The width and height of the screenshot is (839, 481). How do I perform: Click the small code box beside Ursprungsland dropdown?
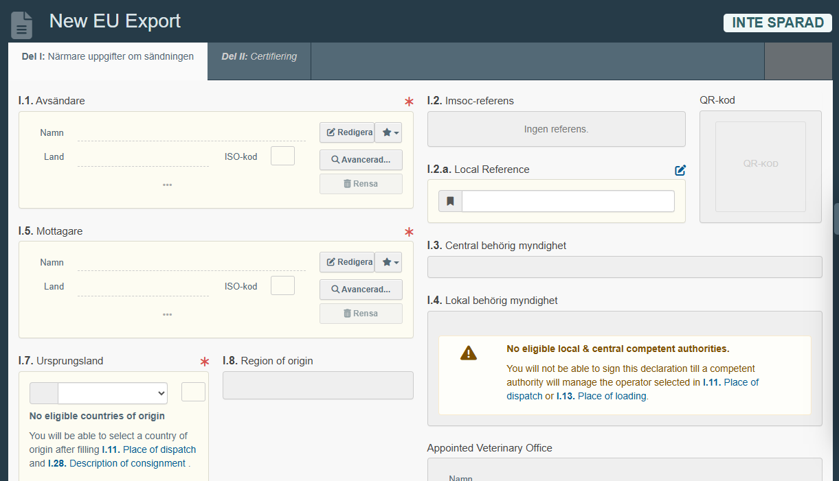point(193,392)
